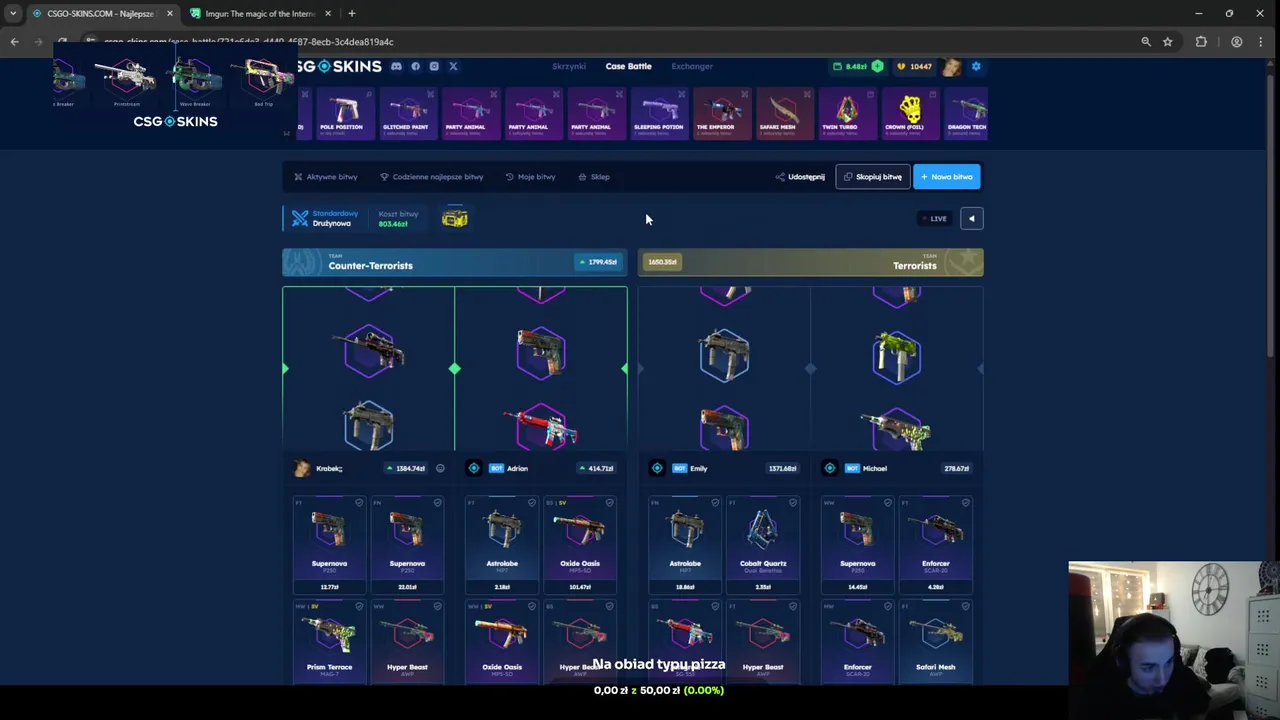This screenshot has width=1280, height=720.
Task: Click Bot Emily's avatar icon
Action: [657, 468]
